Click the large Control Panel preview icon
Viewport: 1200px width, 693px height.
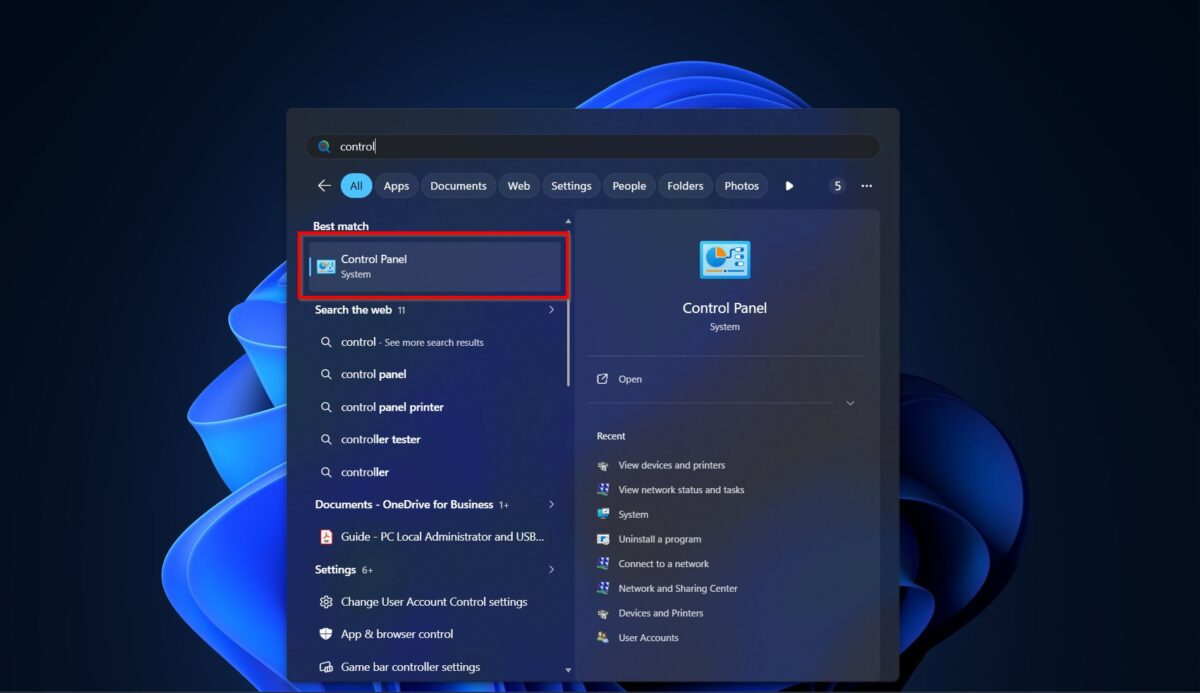pos(724,260)
